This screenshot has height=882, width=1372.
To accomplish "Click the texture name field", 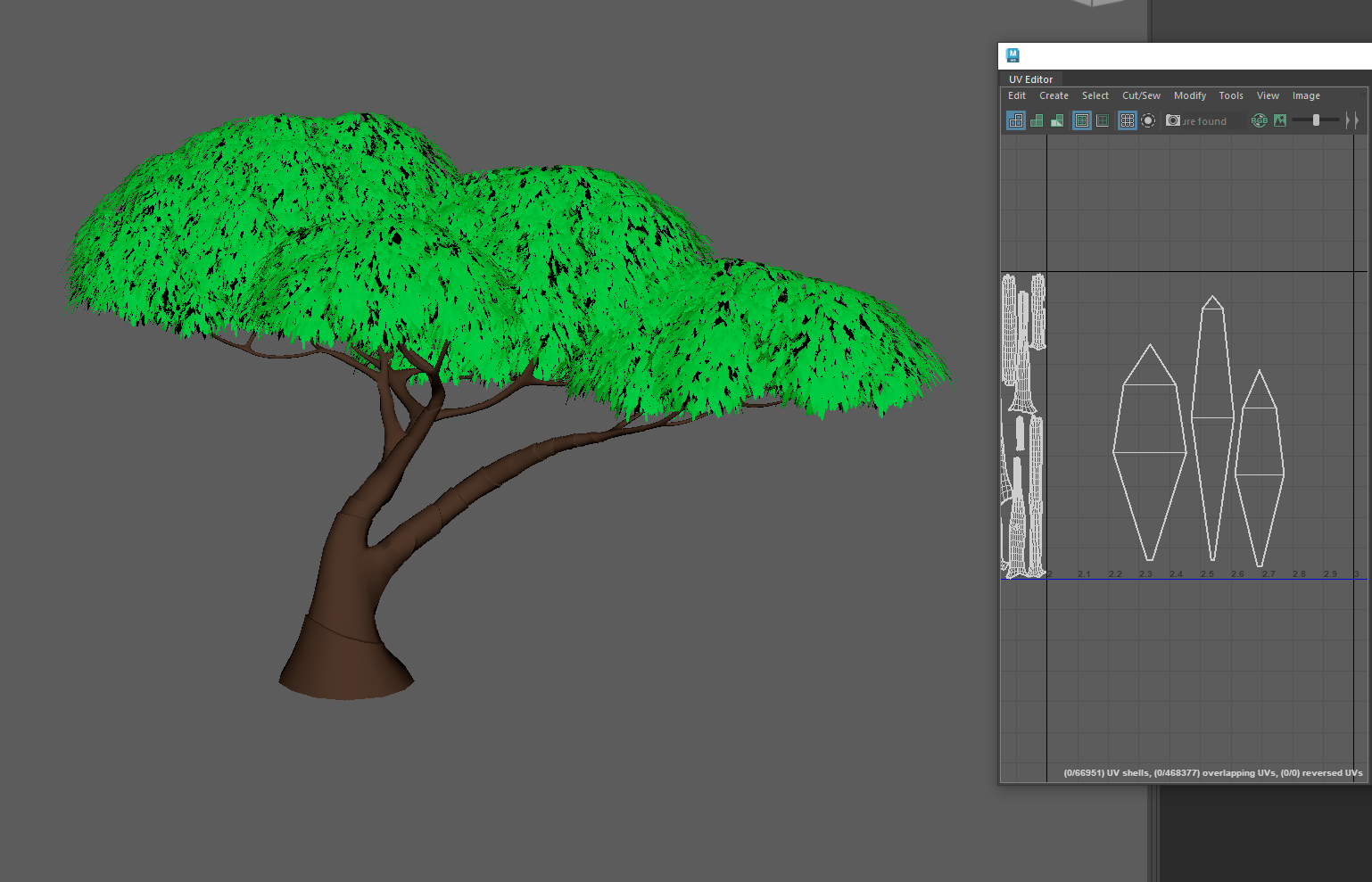I will coord(1210,121).
